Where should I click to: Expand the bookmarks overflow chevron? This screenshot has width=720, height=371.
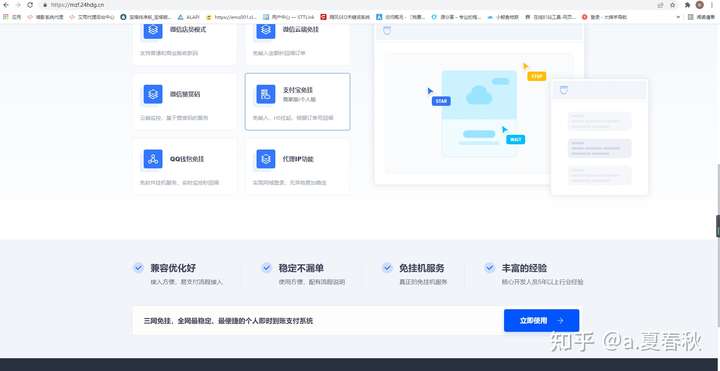coord(678,17)
